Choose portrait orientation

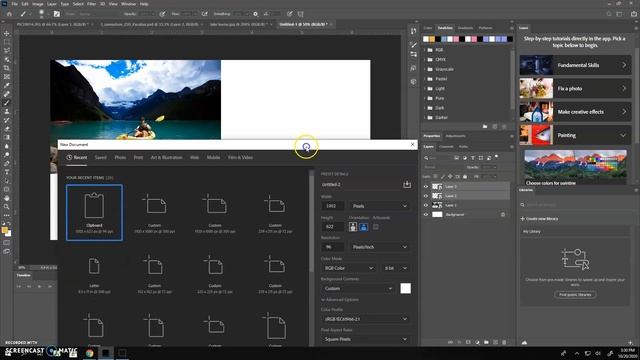pos(353,227)
